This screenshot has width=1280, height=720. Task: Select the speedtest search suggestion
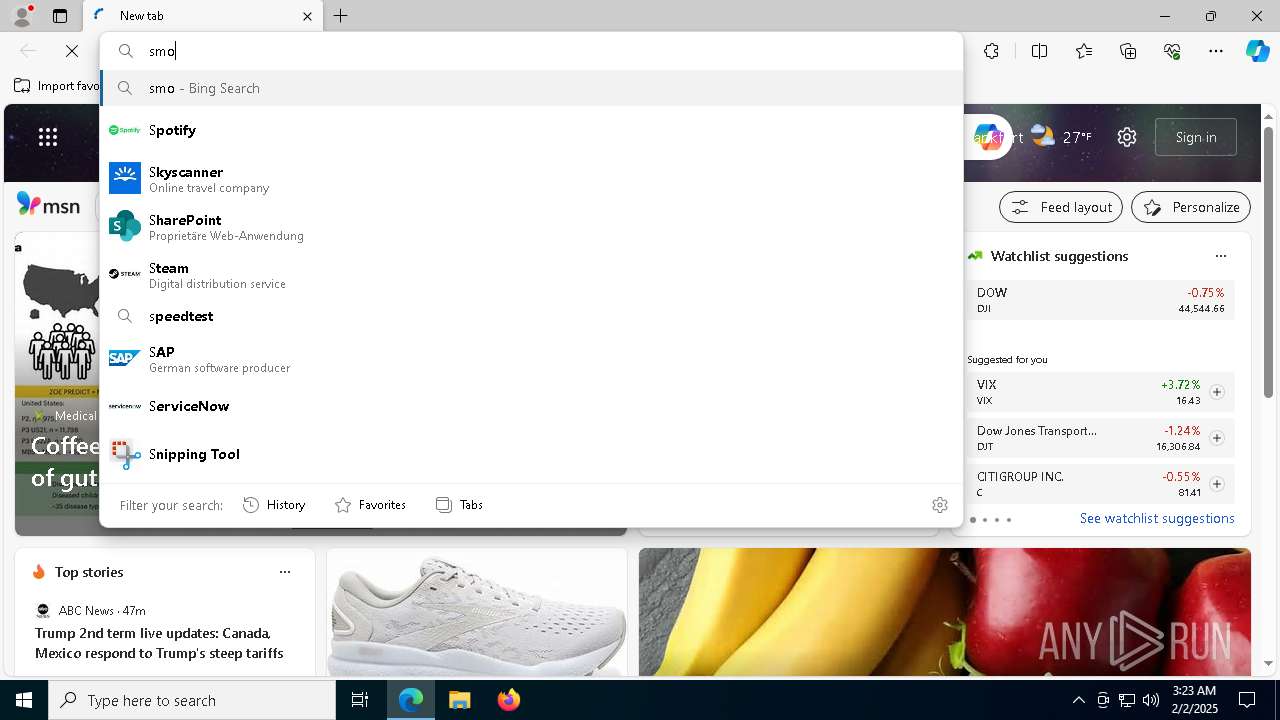(531, 316)
